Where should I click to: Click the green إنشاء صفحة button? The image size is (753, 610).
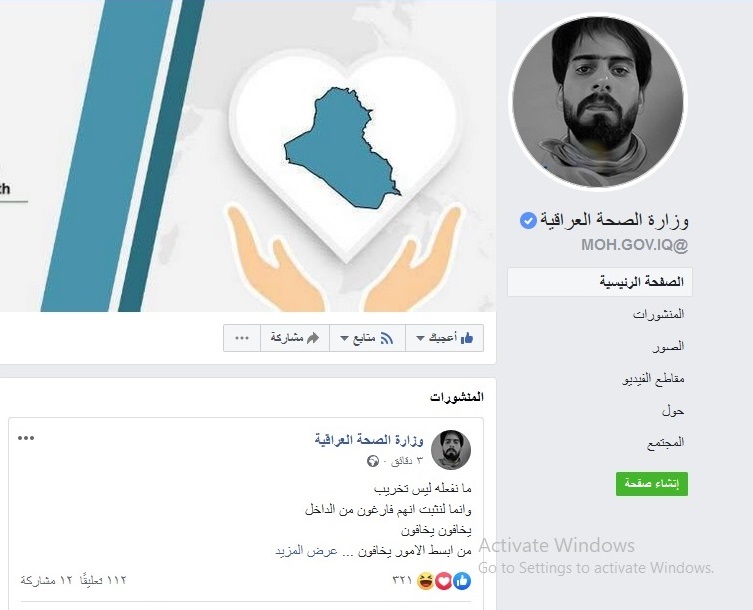(x=652, y=484)
